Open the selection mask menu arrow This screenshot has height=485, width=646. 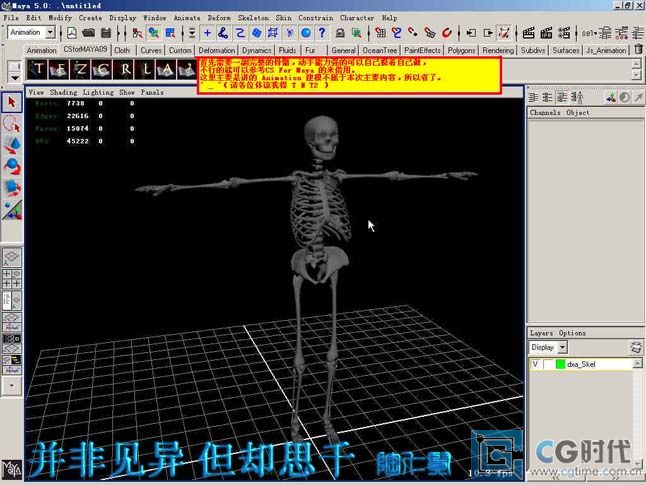[192, 33]
